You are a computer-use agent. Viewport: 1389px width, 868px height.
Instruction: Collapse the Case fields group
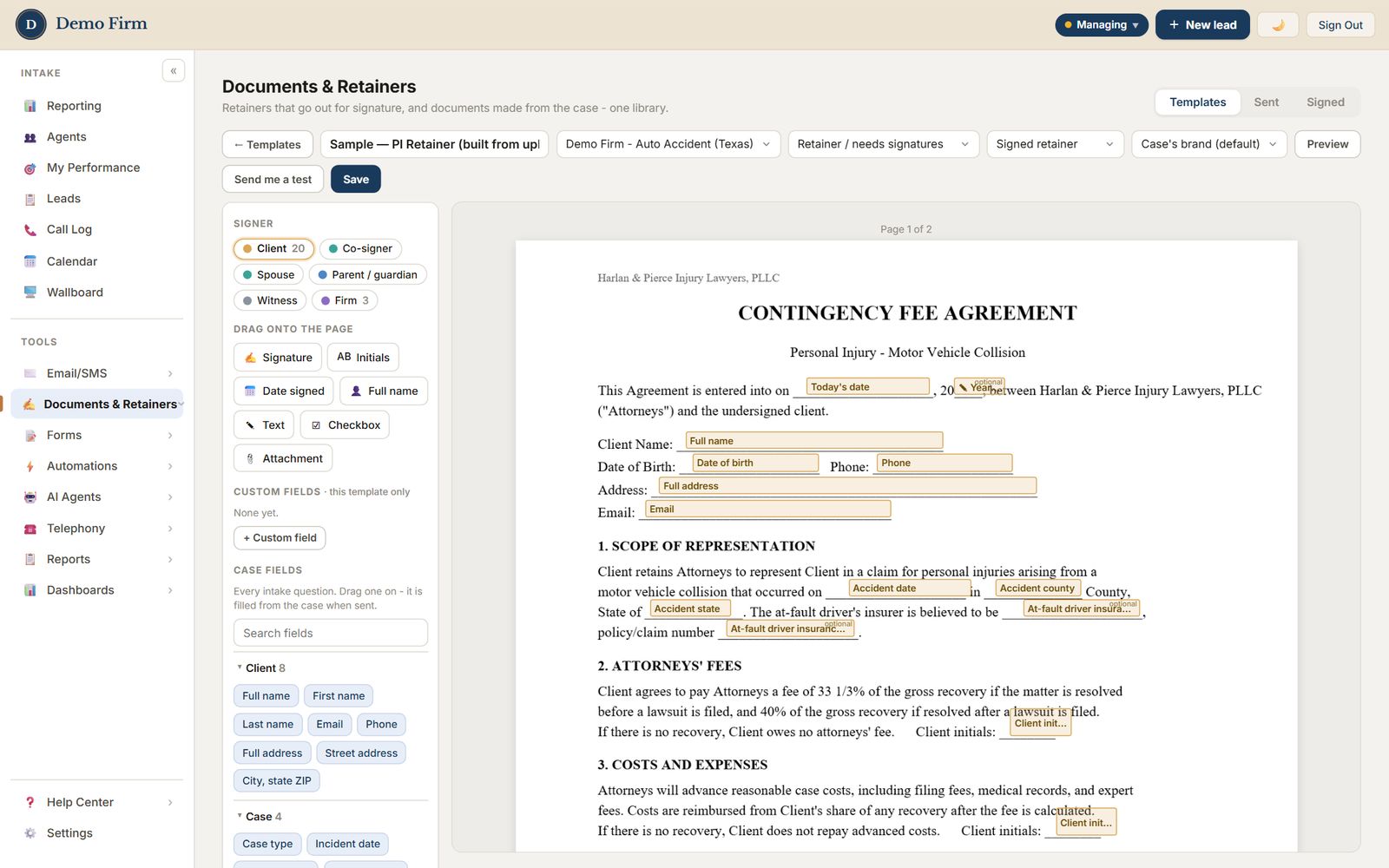point(259,817)
